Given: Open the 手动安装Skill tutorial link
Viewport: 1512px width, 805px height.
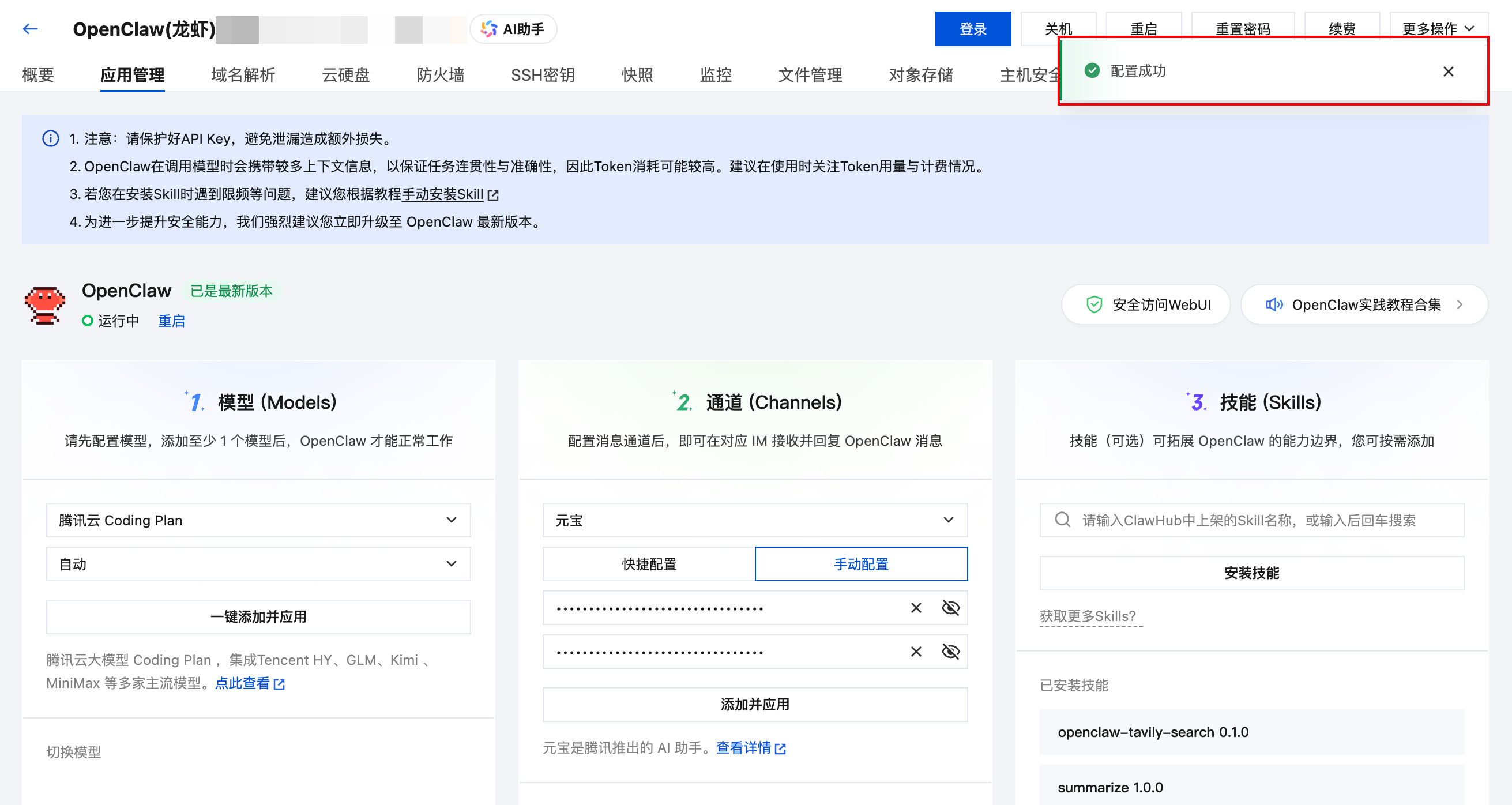Looking at the screenshot, I should pyautogui.click(x=443, y=194).
